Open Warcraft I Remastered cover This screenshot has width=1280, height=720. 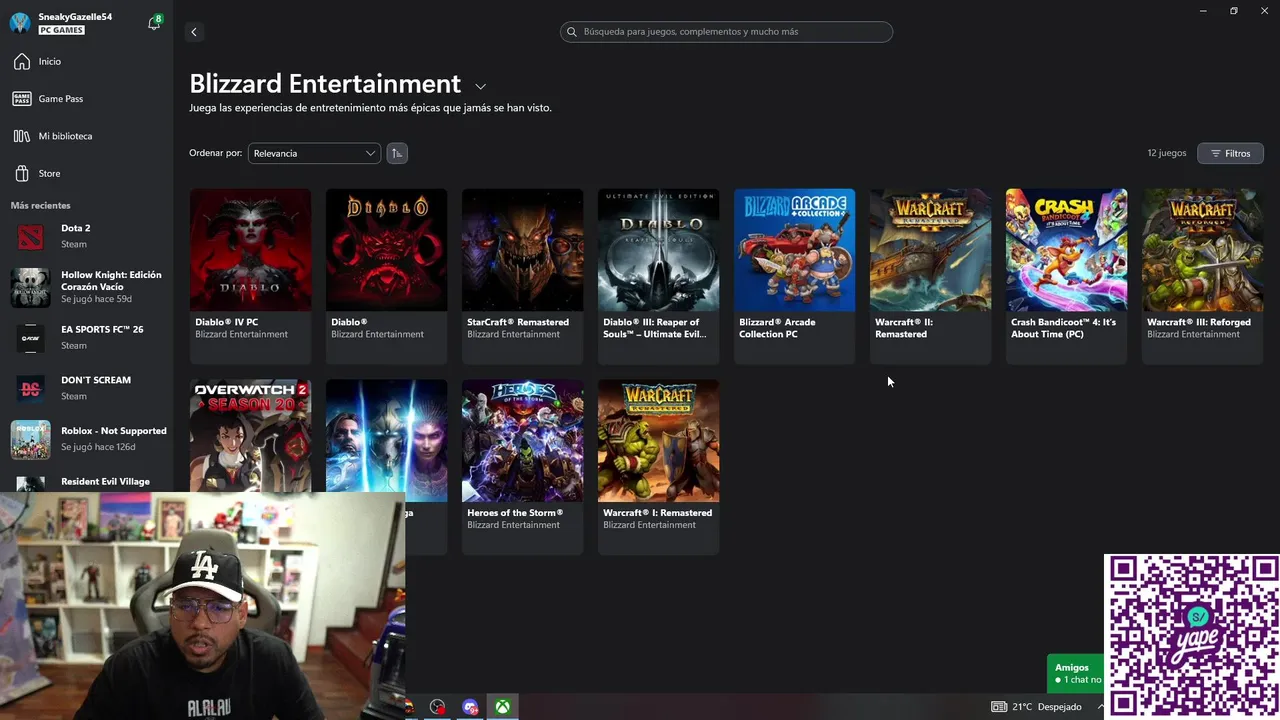(x=658, y=441)
